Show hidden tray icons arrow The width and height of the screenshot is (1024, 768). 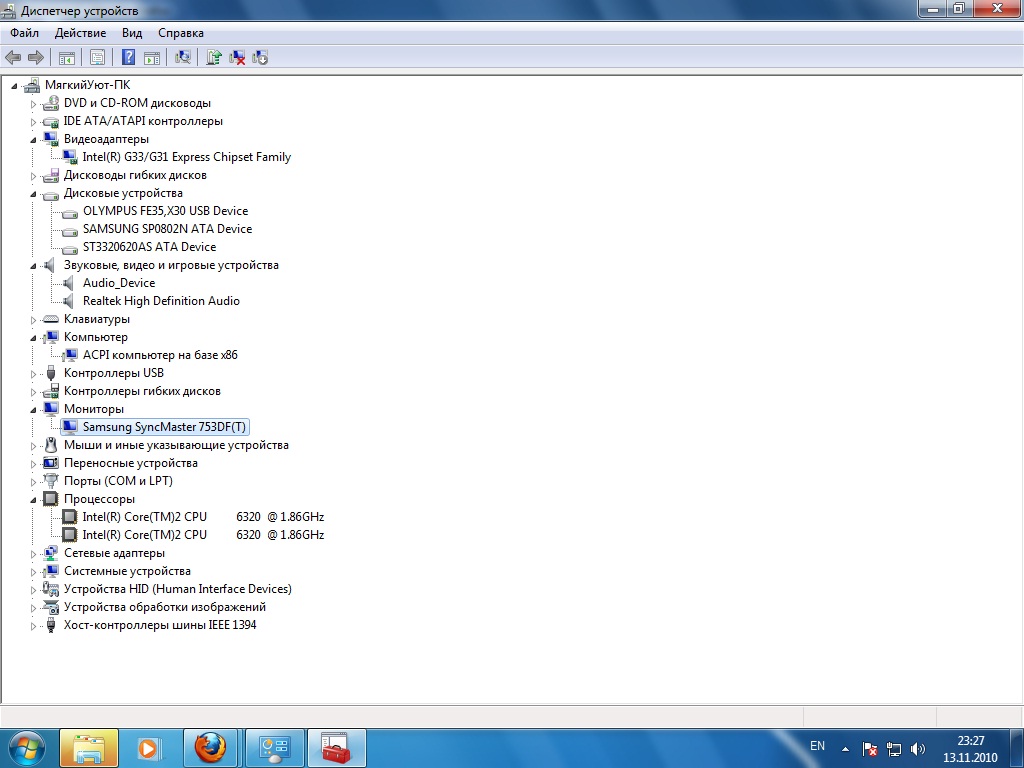845,749
